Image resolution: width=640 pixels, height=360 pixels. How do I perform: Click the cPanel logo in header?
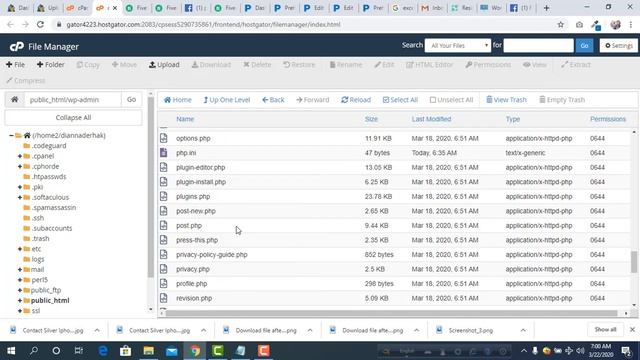pyautogui.click(x=17, y=47)
